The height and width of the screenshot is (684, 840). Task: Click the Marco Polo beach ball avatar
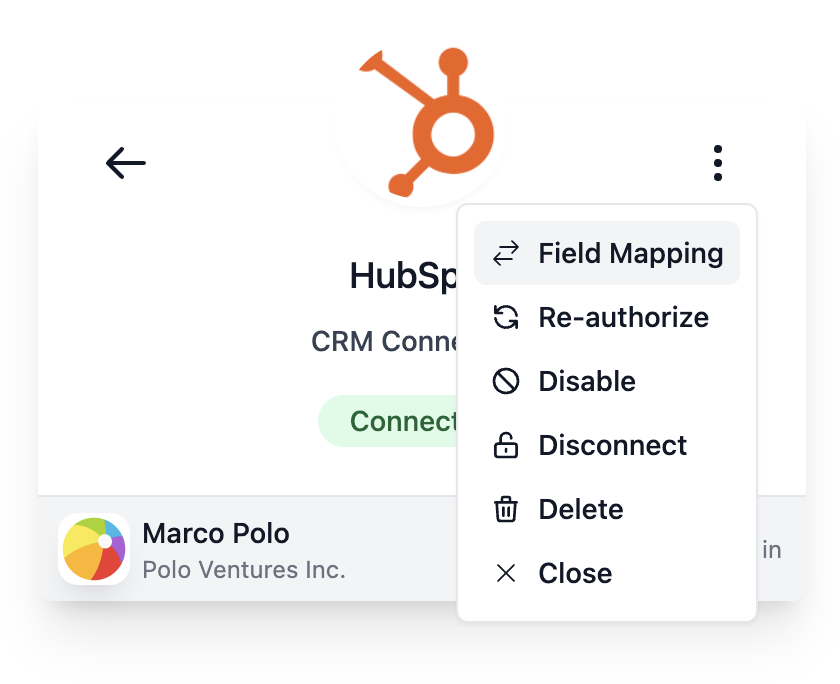(x=94, y=549)
